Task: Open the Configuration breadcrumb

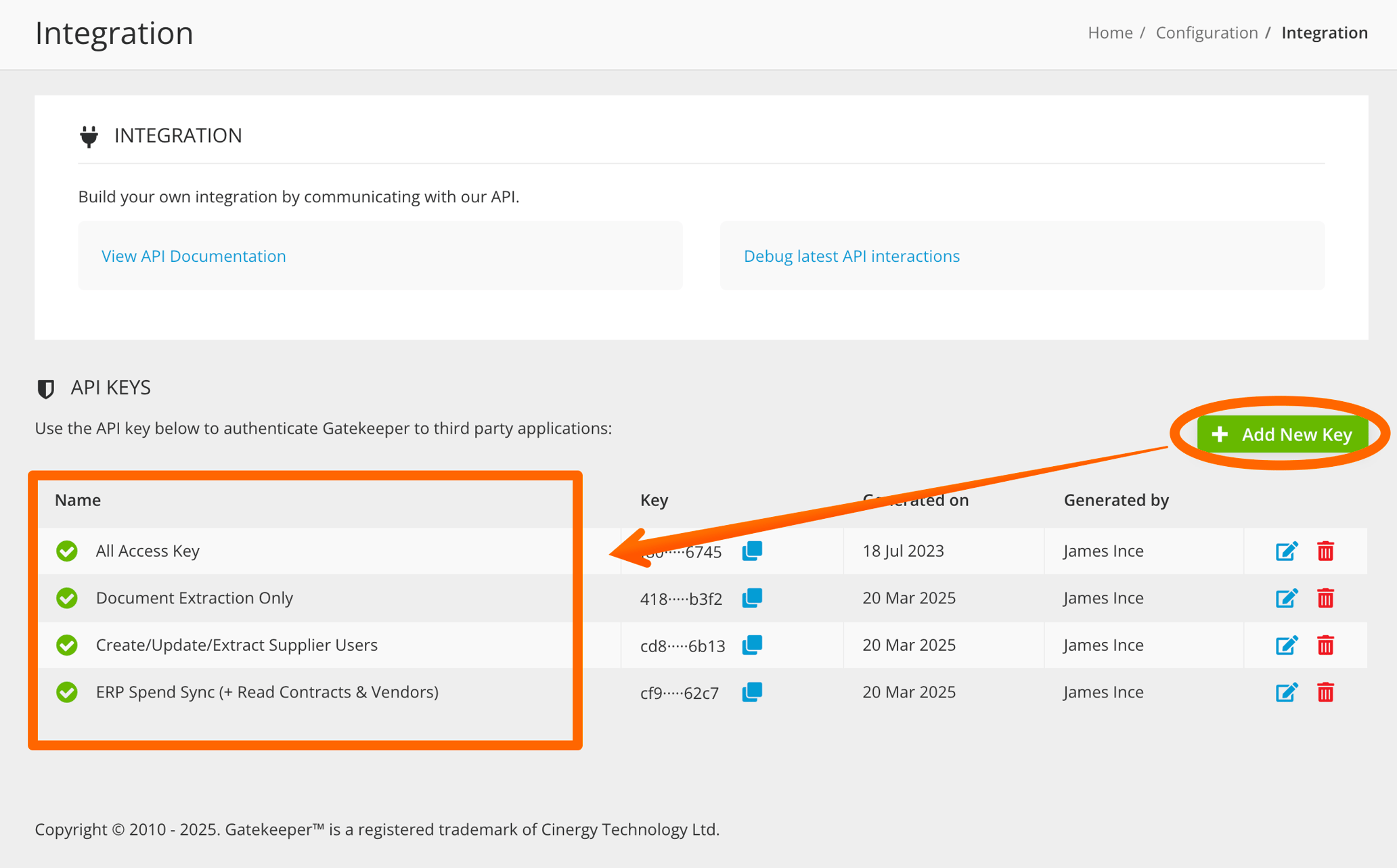Action: 1206,32
